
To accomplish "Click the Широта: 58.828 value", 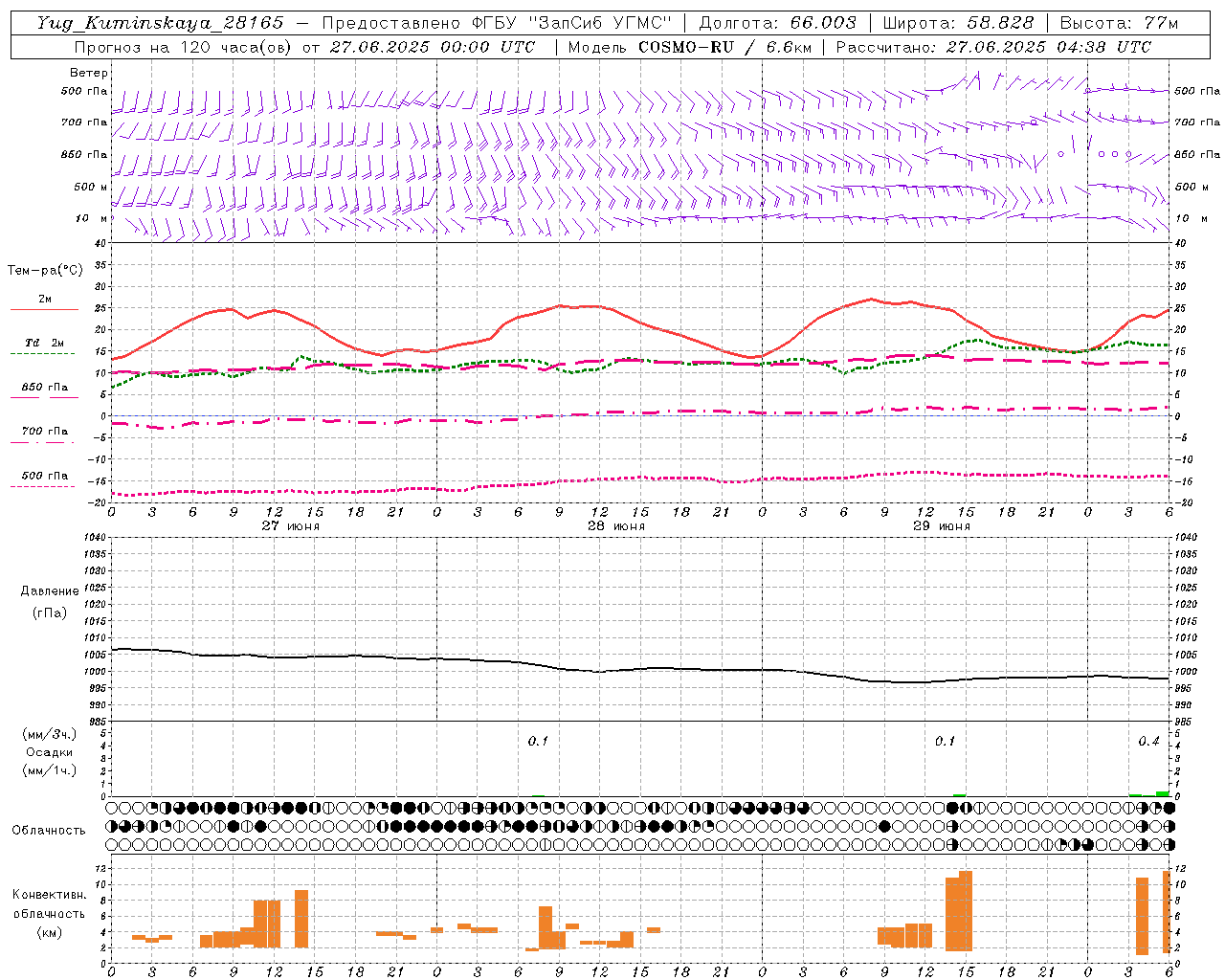I will [958, 23].
